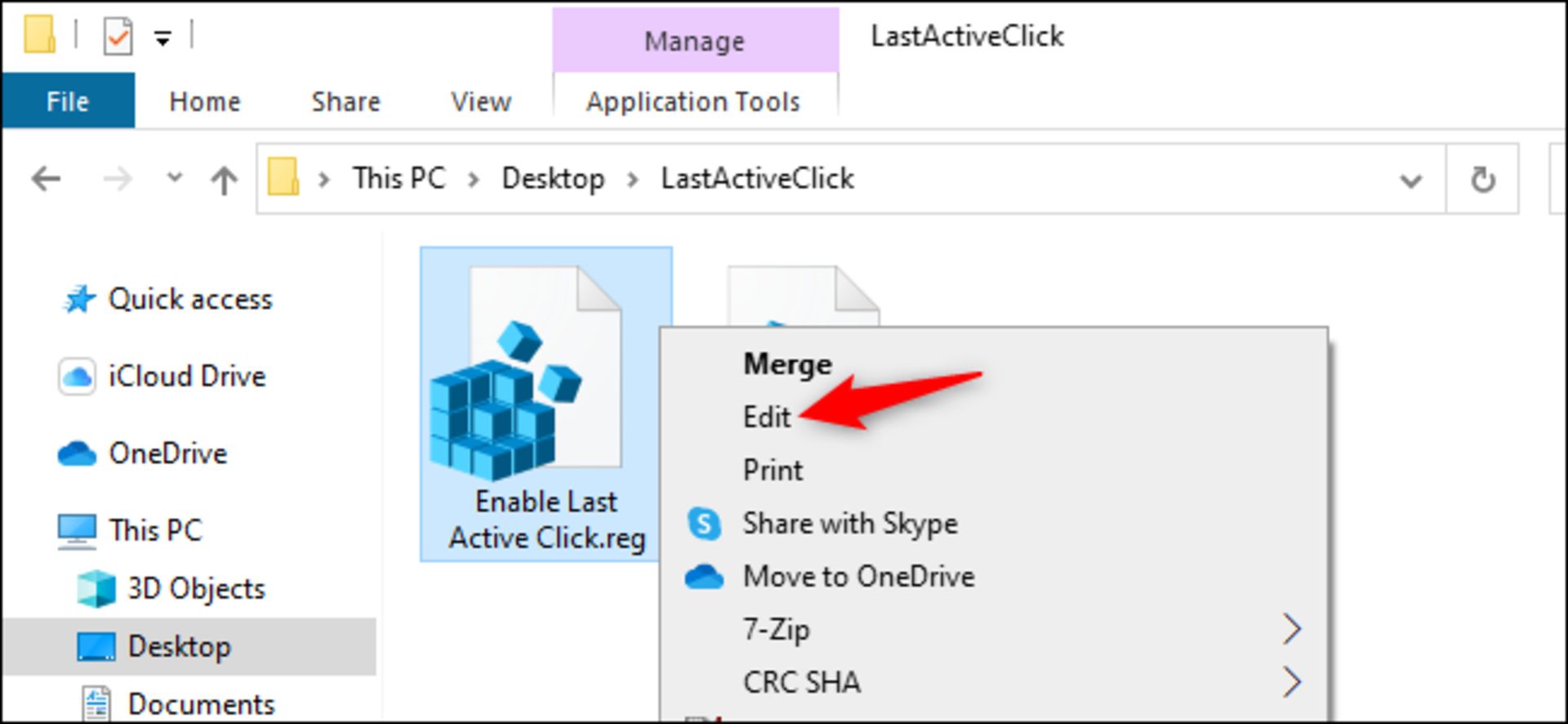This screenshot has height=724, width=1568.
Task: Click the Skype icon in context menu
Action: [704, 524]
